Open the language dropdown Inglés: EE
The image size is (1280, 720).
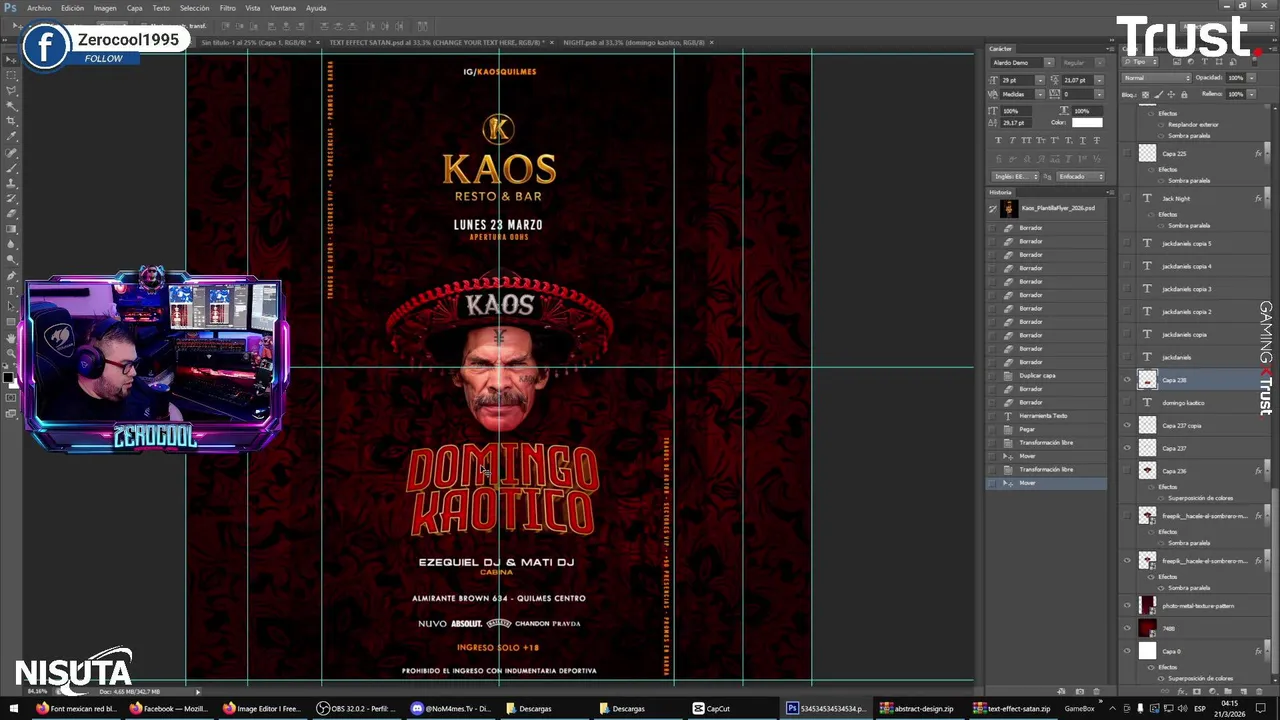pyautogui.click(x=1015, y=177)
